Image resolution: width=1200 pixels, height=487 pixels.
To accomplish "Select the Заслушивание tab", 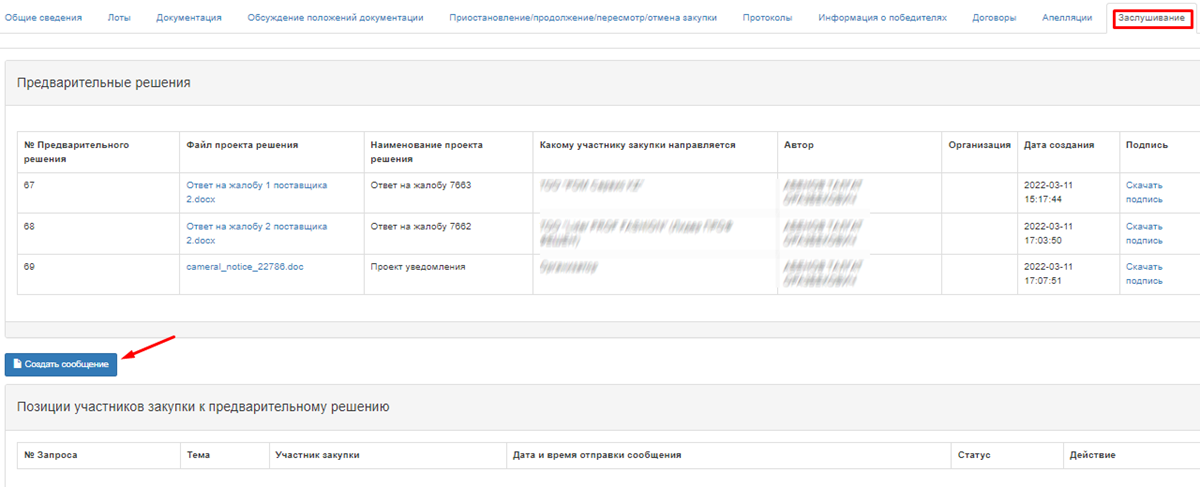I will (1151, 18).
